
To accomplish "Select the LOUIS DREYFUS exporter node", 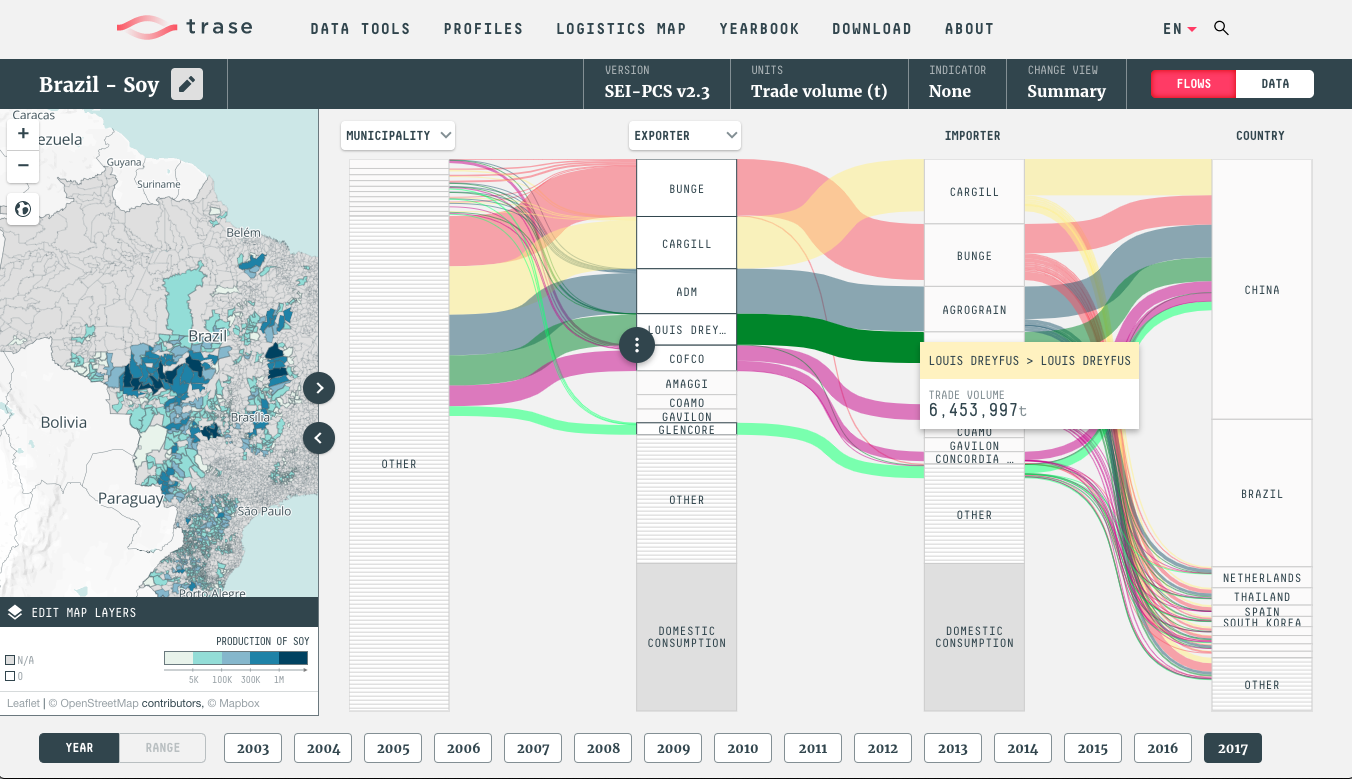I will (x=686, y=330).
